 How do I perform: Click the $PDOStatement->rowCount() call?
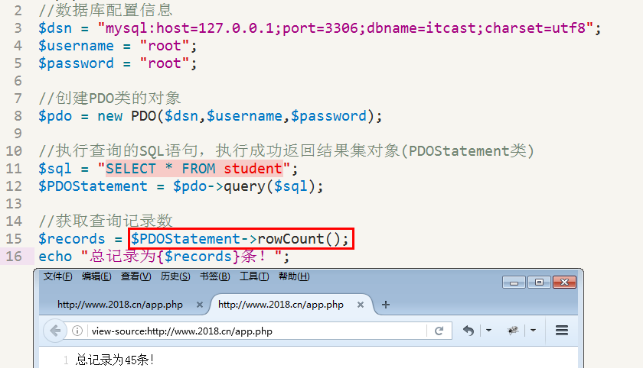point(240,239)
